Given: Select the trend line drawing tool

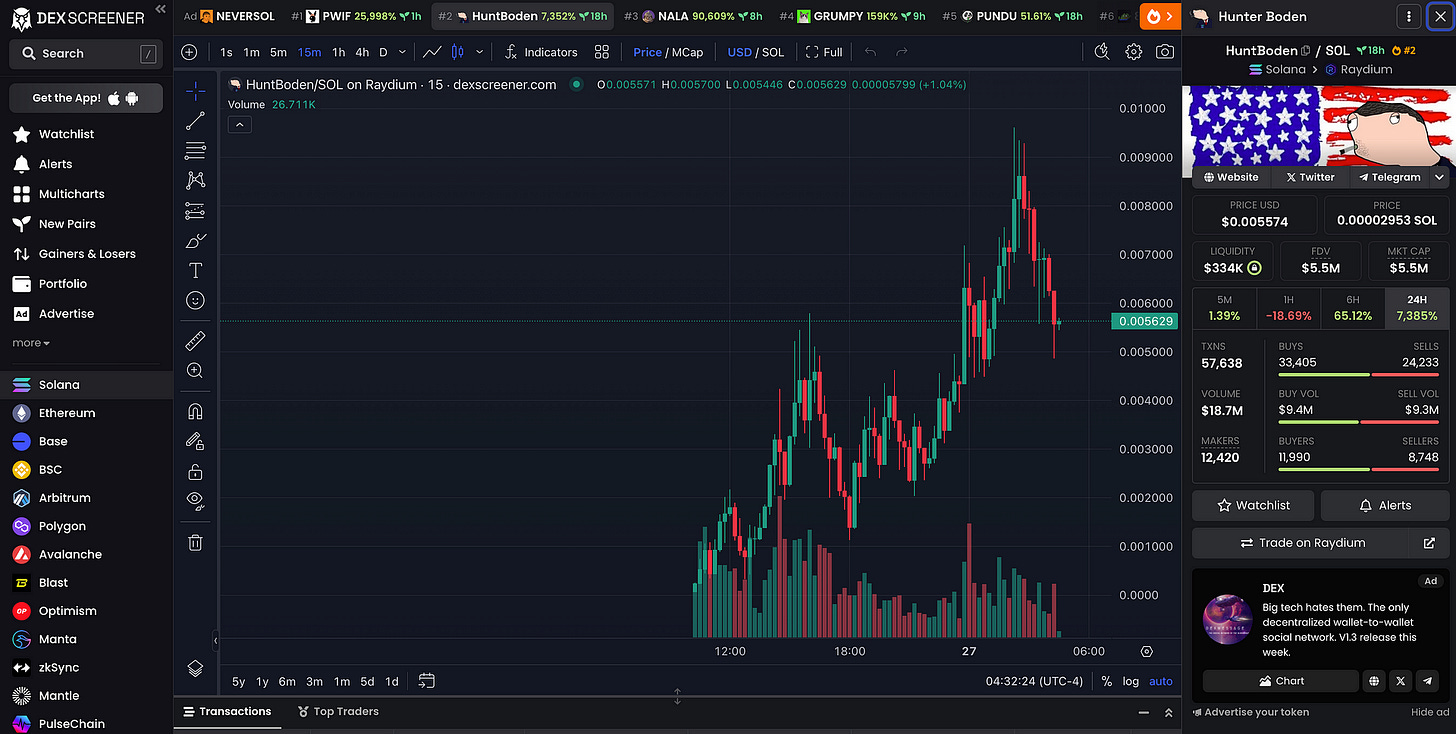Looking at the screenshot, I should click(x=195, y=121).
